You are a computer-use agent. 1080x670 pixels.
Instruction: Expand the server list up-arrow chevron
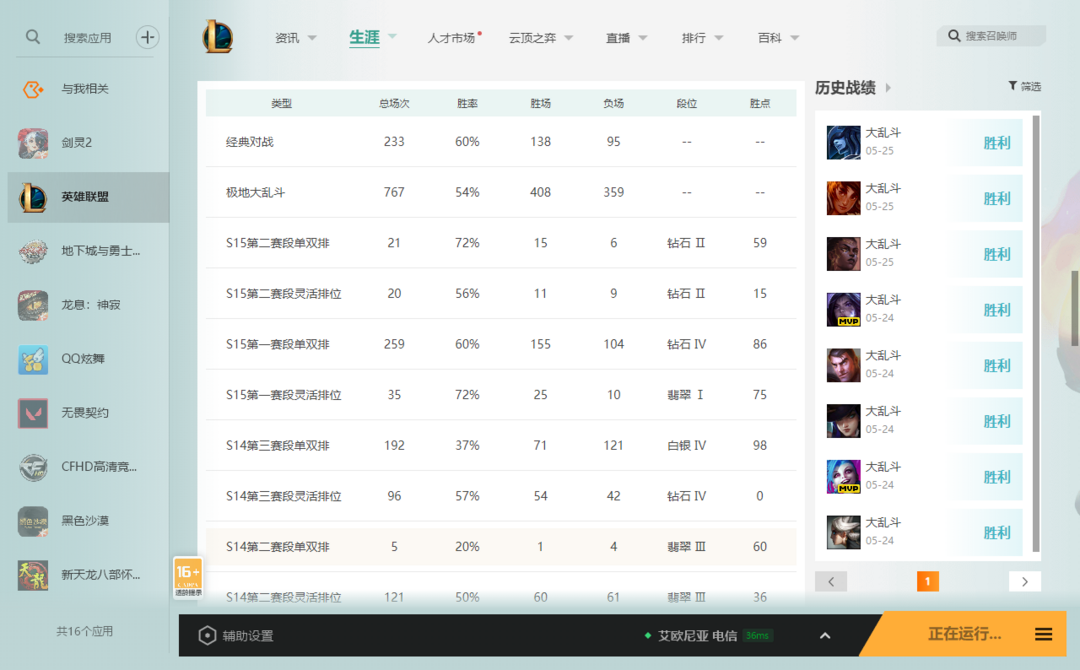tap(825, 636)
